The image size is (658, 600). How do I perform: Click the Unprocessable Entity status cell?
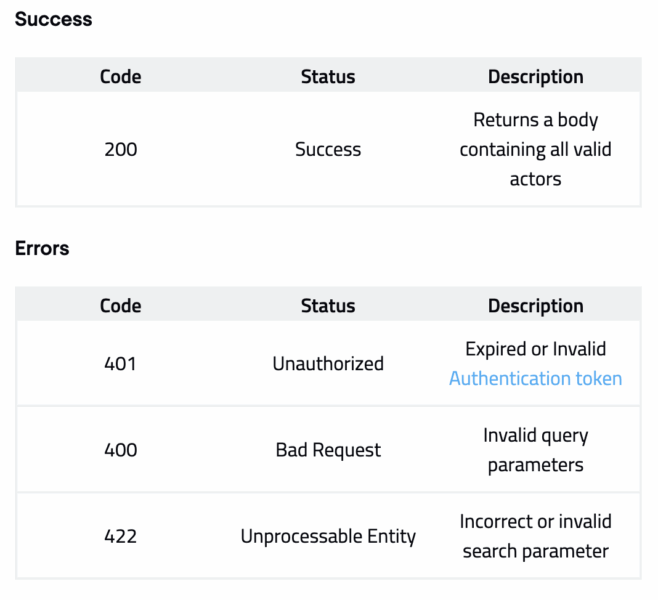[x=328, y=536]
